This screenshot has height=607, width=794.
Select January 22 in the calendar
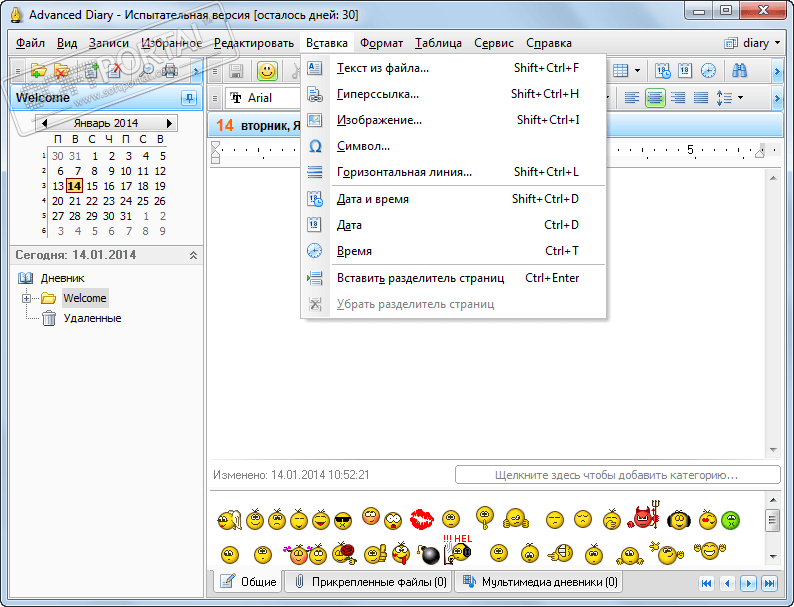(92, 201)
